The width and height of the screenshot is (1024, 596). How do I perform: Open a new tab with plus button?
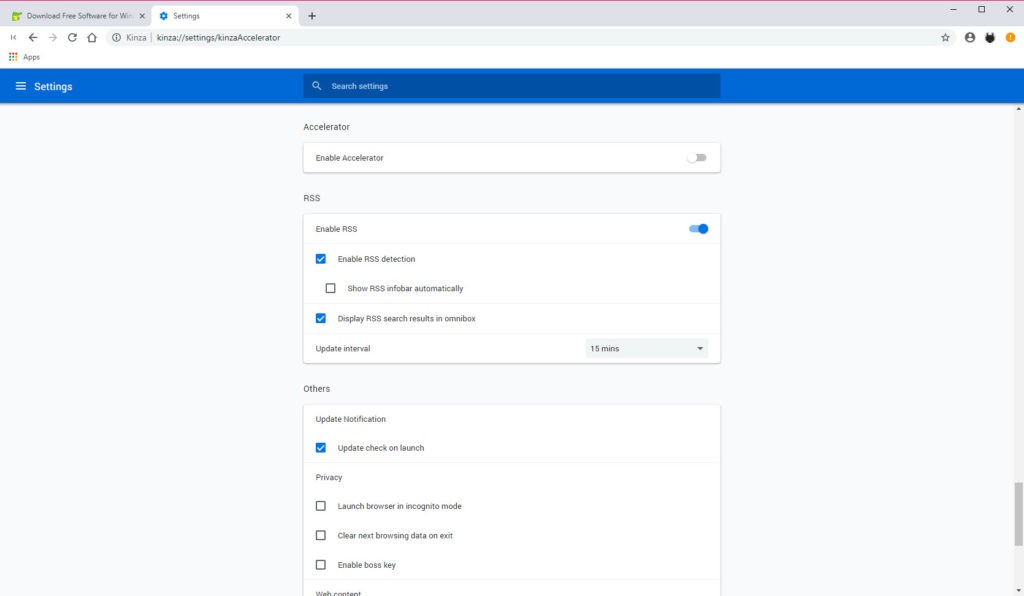(x=312, y=16)
